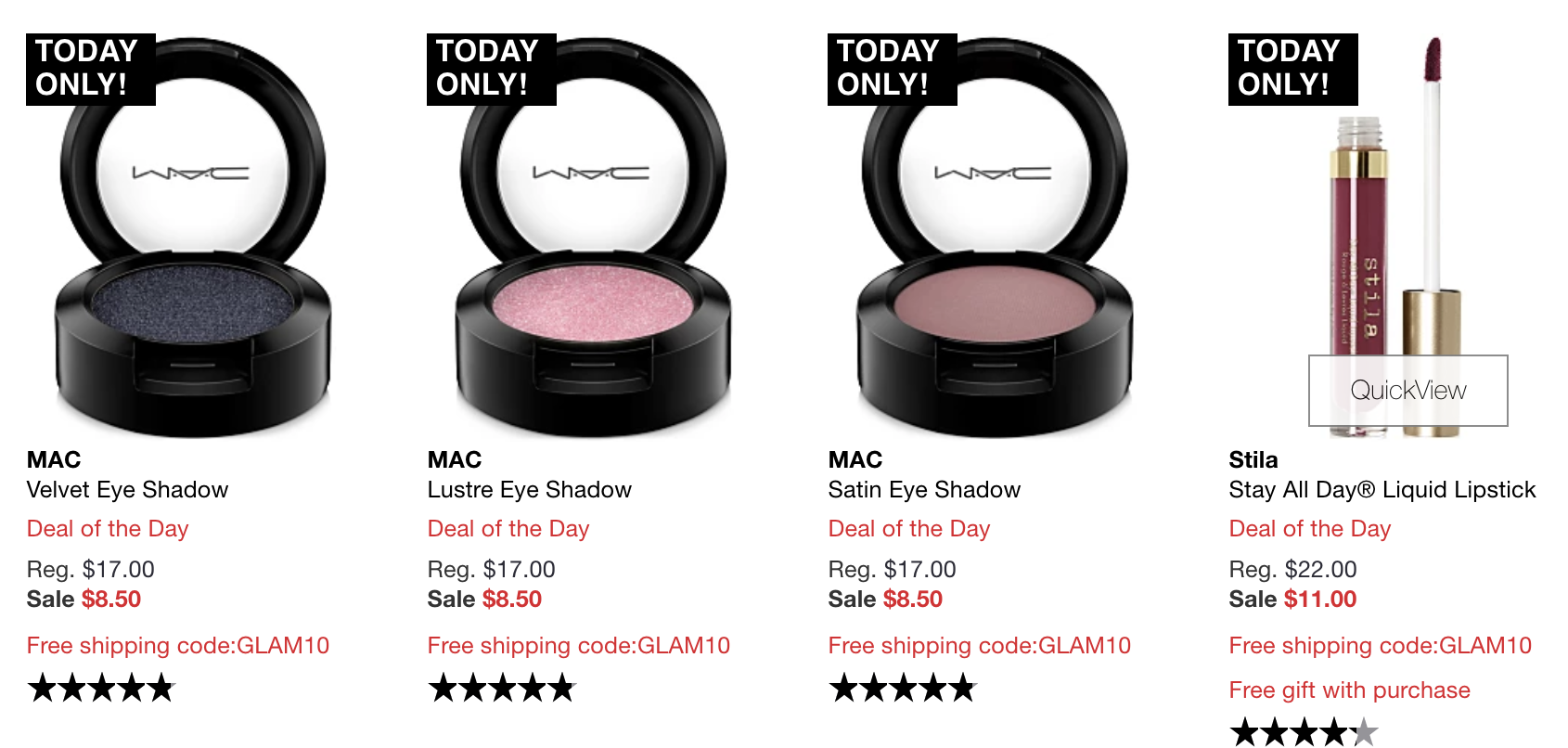View star rating for Stila Liquid Lipstick
The width and height of the screenshot is (1568, 748).
coord(1304,732)
